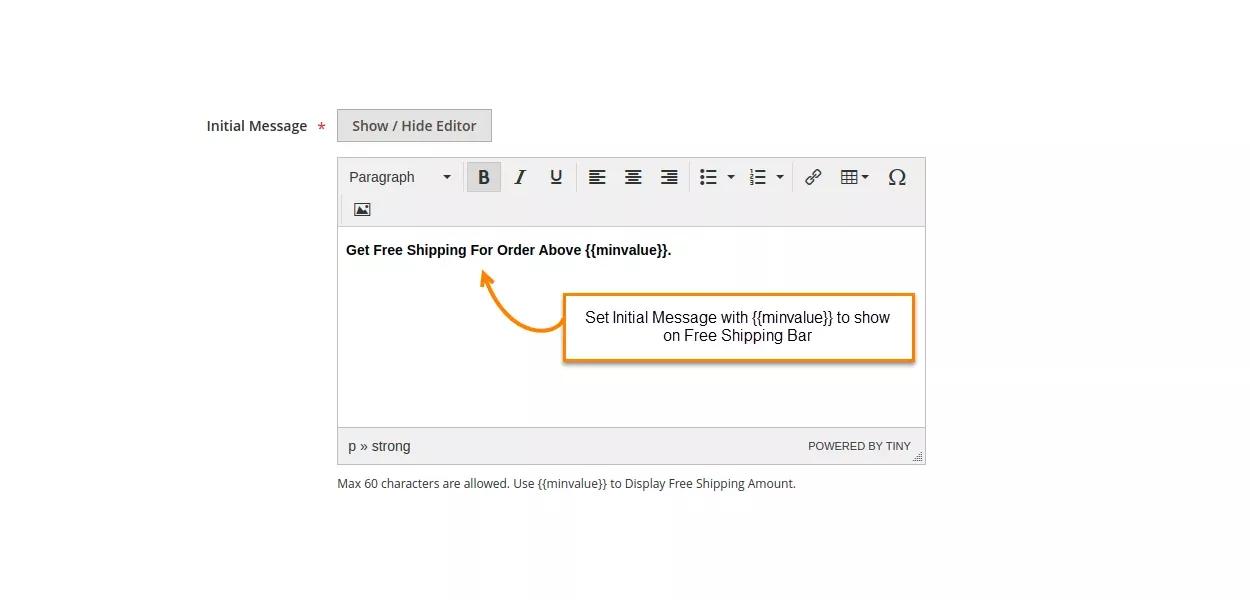Image resolution: width=1250 pixels, height=600 pixels.
Task: Insert a bullet list
Action: click(708, 177)
